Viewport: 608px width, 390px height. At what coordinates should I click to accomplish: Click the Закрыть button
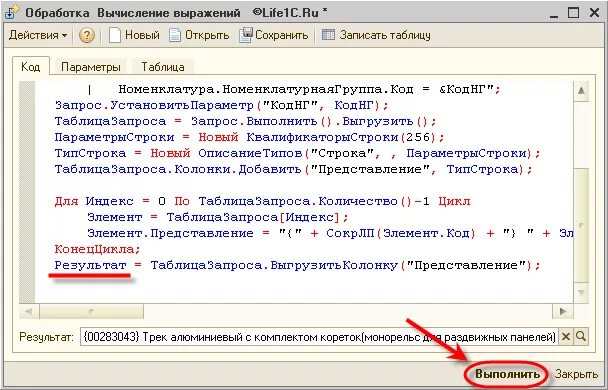[576, 374]
